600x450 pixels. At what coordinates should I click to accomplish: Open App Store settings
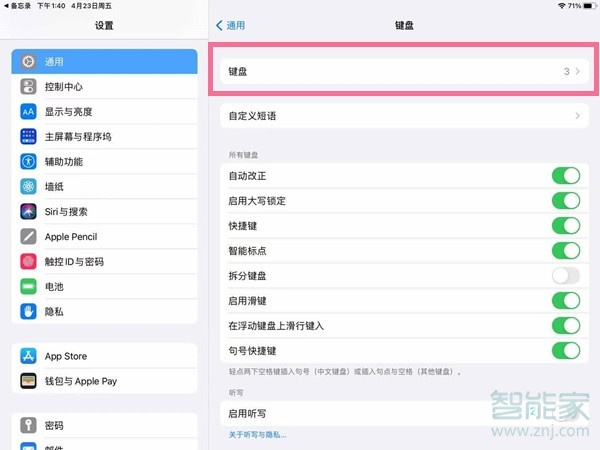click(x=104, y=356)
